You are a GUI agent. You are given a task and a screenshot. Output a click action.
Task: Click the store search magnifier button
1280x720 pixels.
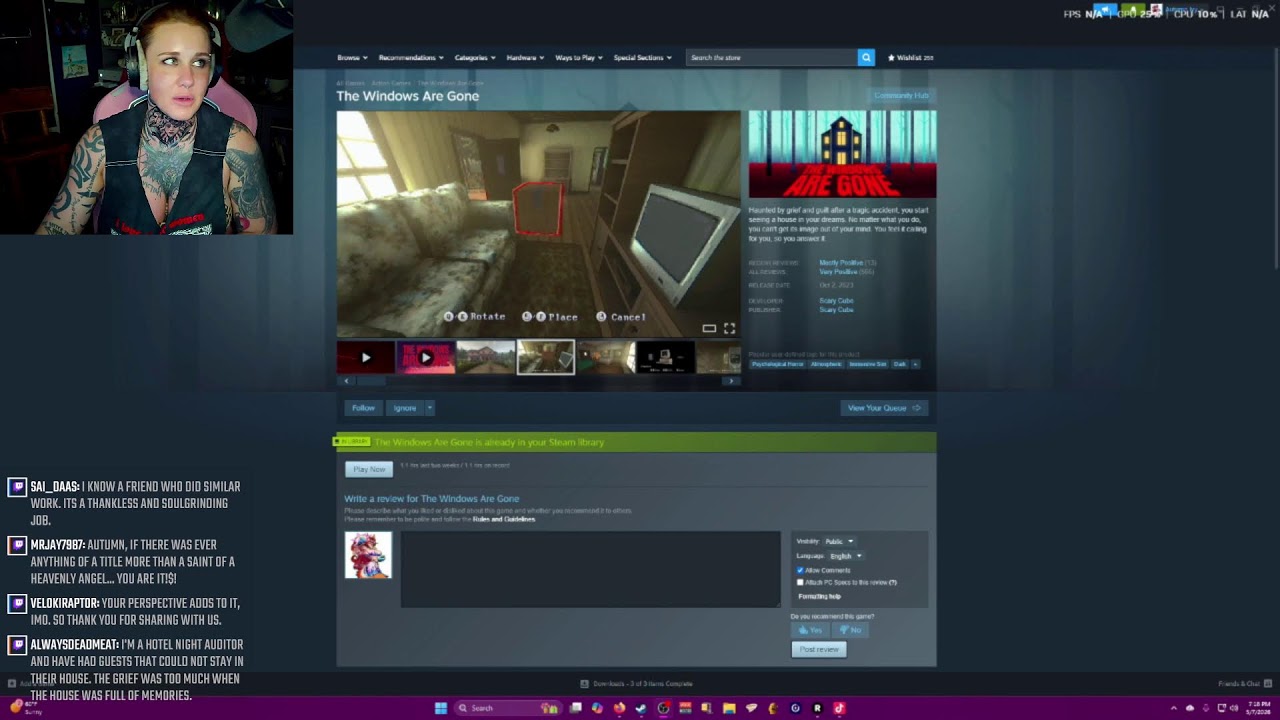tap(866, 57)
